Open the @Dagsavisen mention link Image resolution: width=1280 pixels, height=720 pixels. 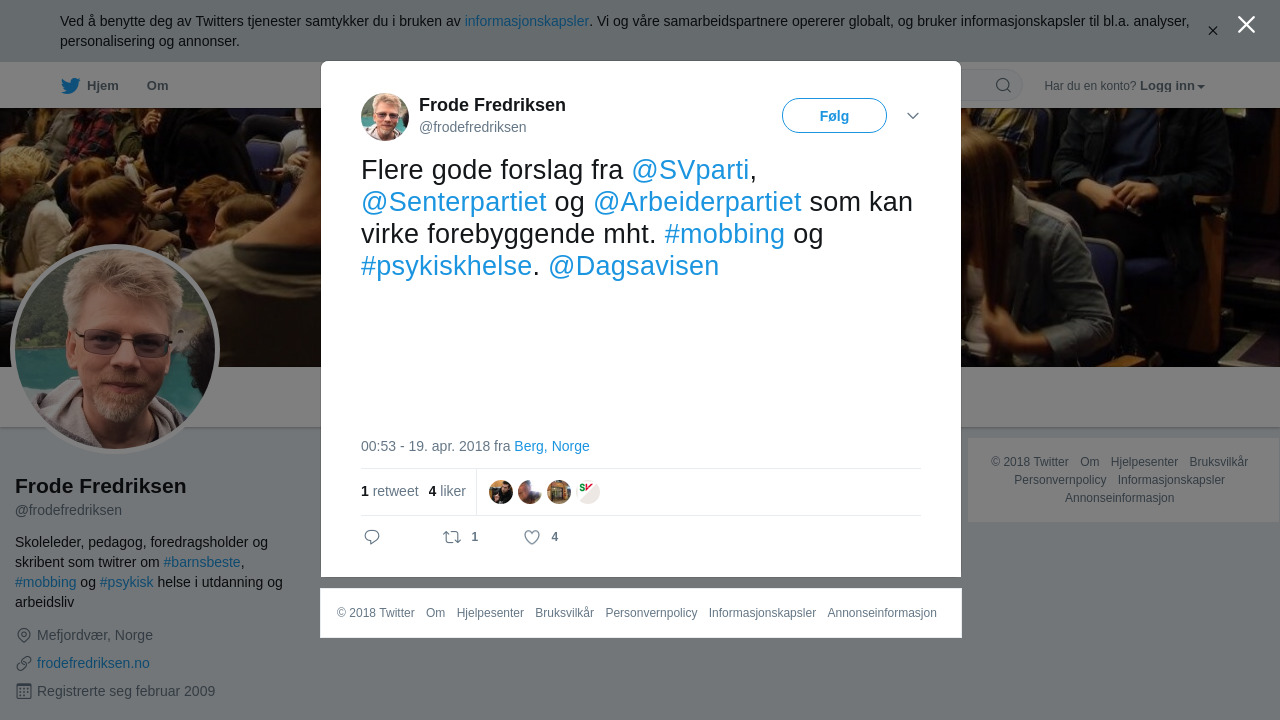pos(633,266)
